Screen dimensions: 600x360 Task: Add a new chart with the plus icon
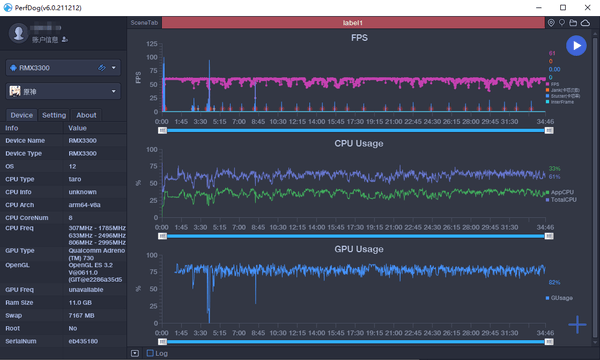pyautogui.click(x=577, y=324)
